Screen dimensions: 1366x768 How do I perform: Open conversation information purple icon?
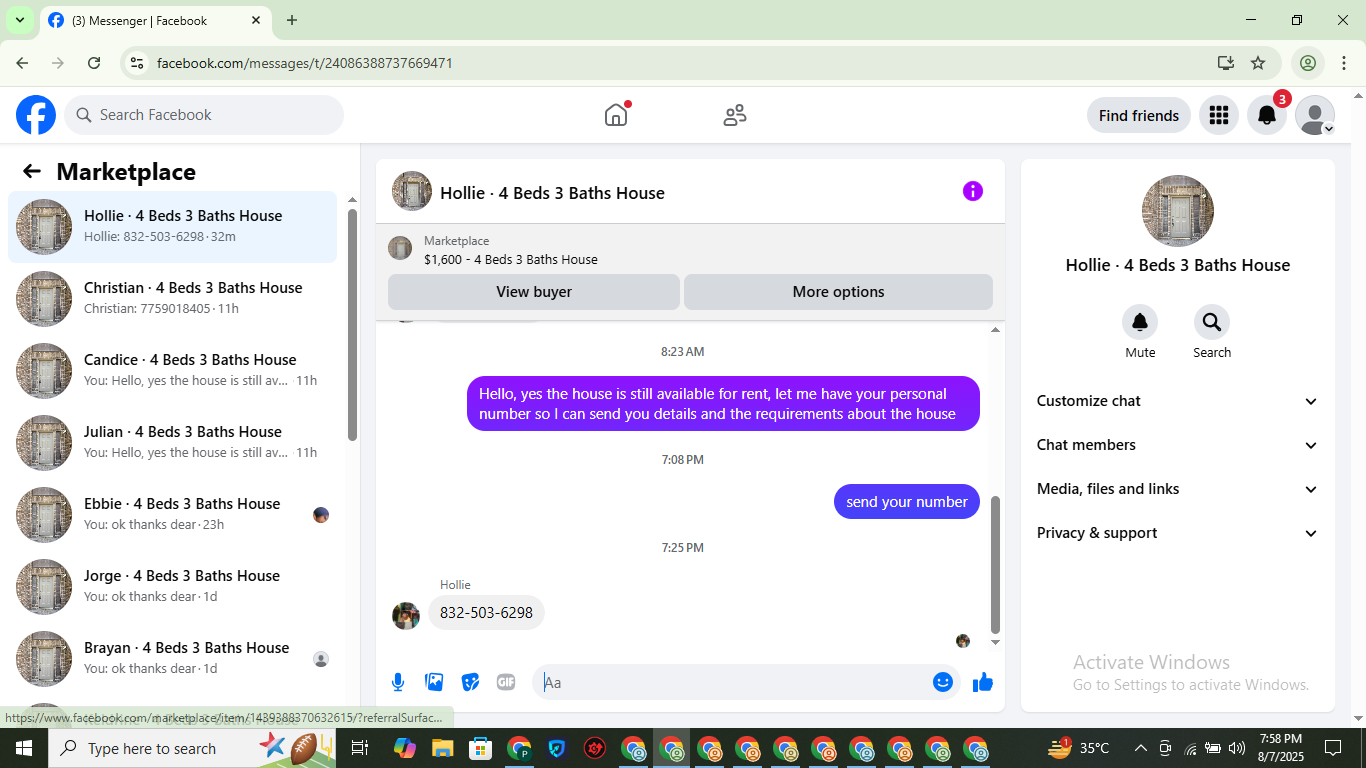972,191
